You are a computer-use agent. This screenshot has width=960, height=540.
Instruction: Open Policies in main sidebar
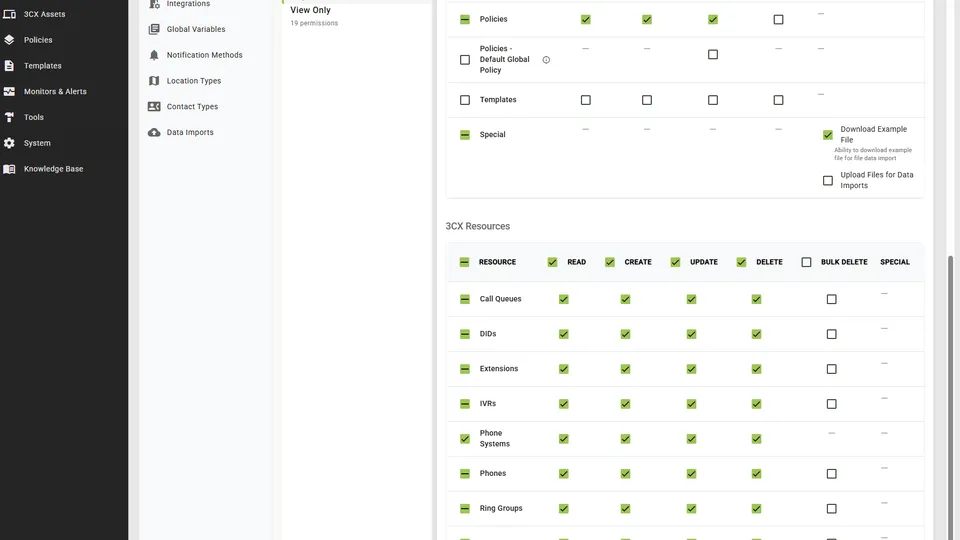point(38,40)
